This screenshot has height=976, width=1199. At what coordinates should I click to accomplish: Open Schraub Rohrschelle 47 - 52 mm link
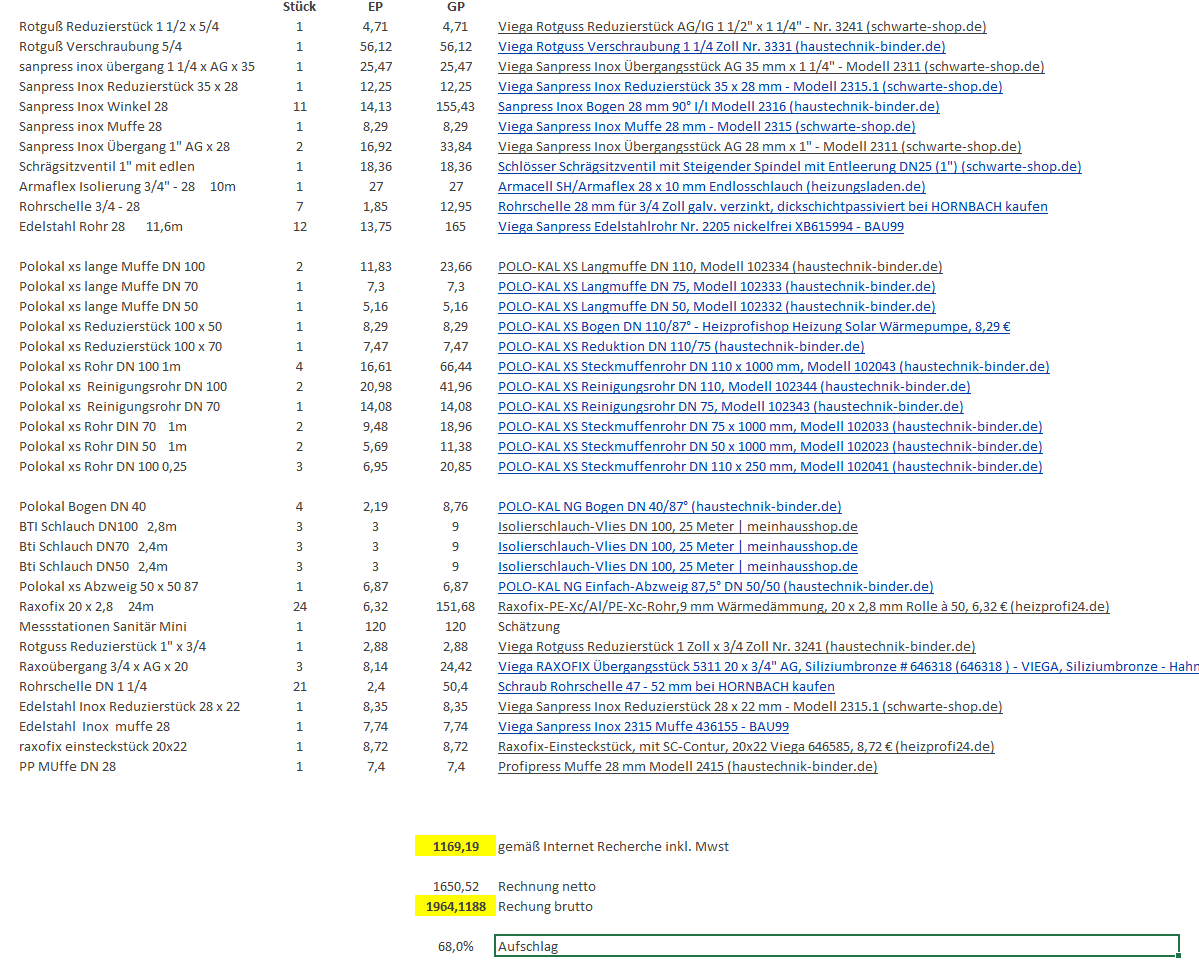(x=666, y=687)
